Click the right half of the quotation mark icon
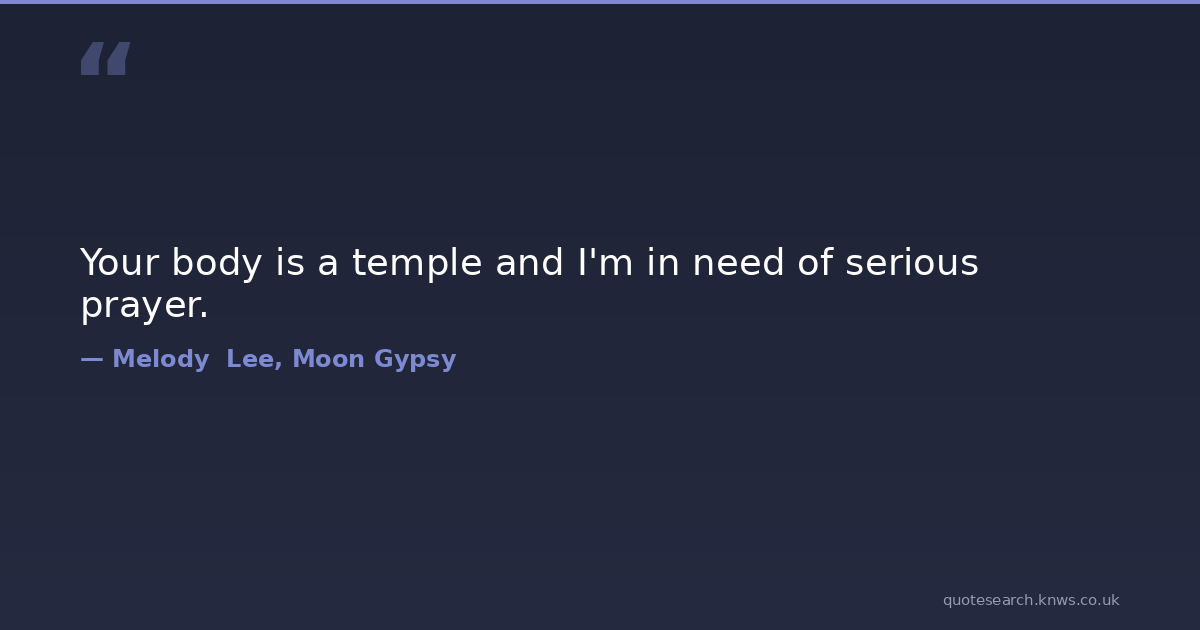This screenshot has width=1200, height=630. [x=118, y=59]
